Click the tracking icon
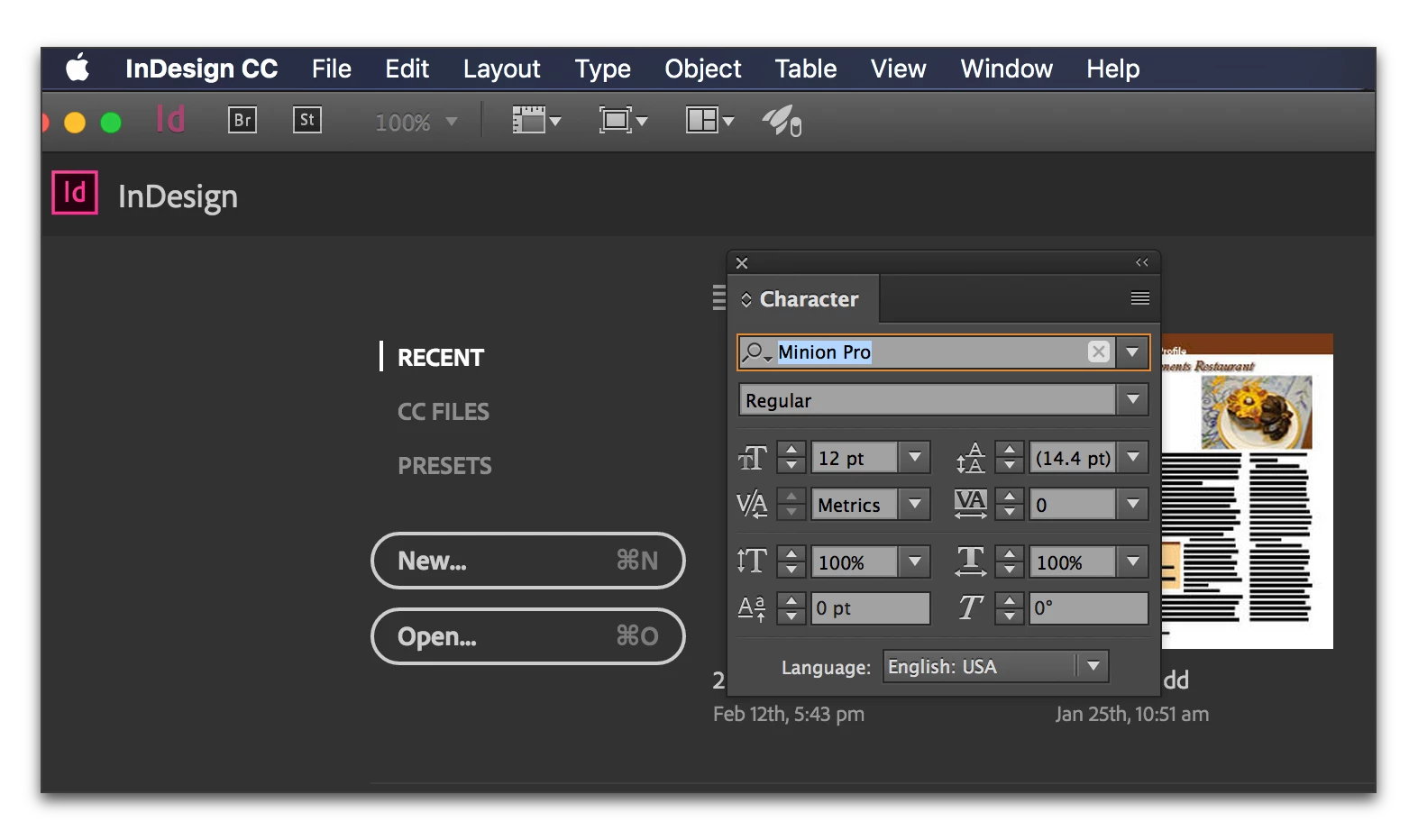Viewport: 1418px width, 840px height. point(970,504)
